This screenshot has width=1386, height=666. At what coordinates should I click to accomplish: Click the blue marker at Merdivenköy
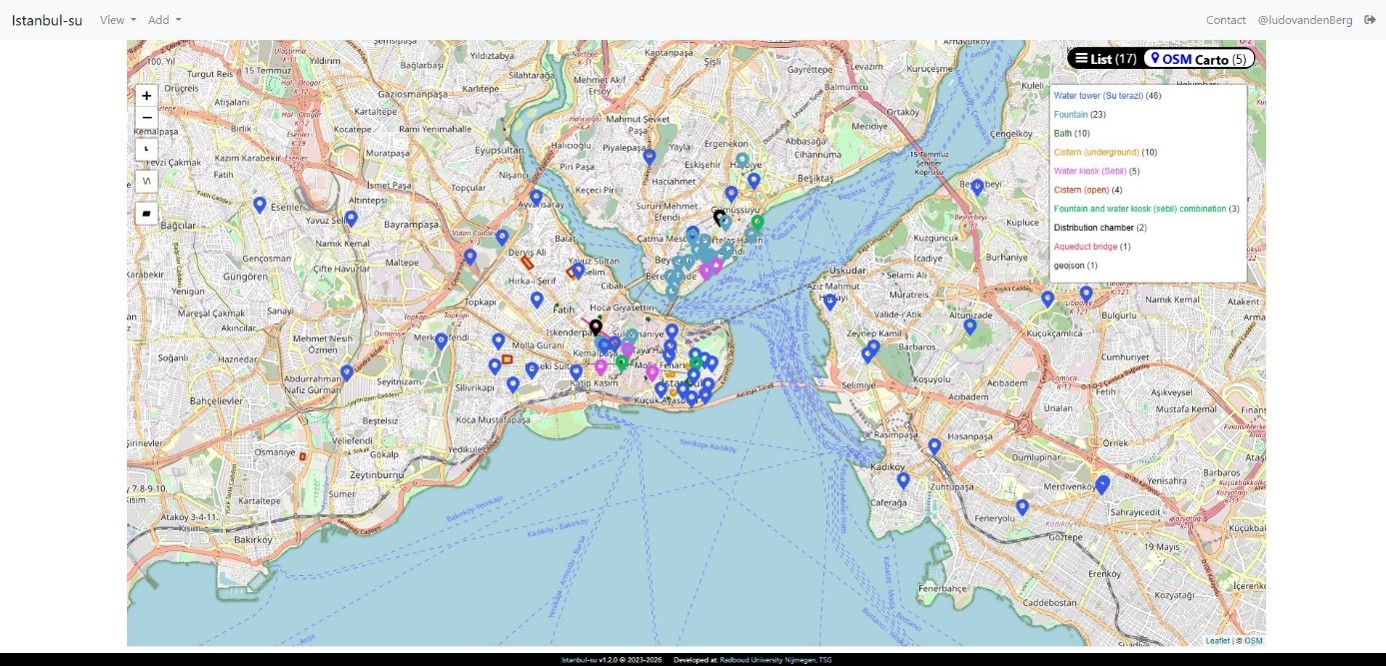(1102, 485)
